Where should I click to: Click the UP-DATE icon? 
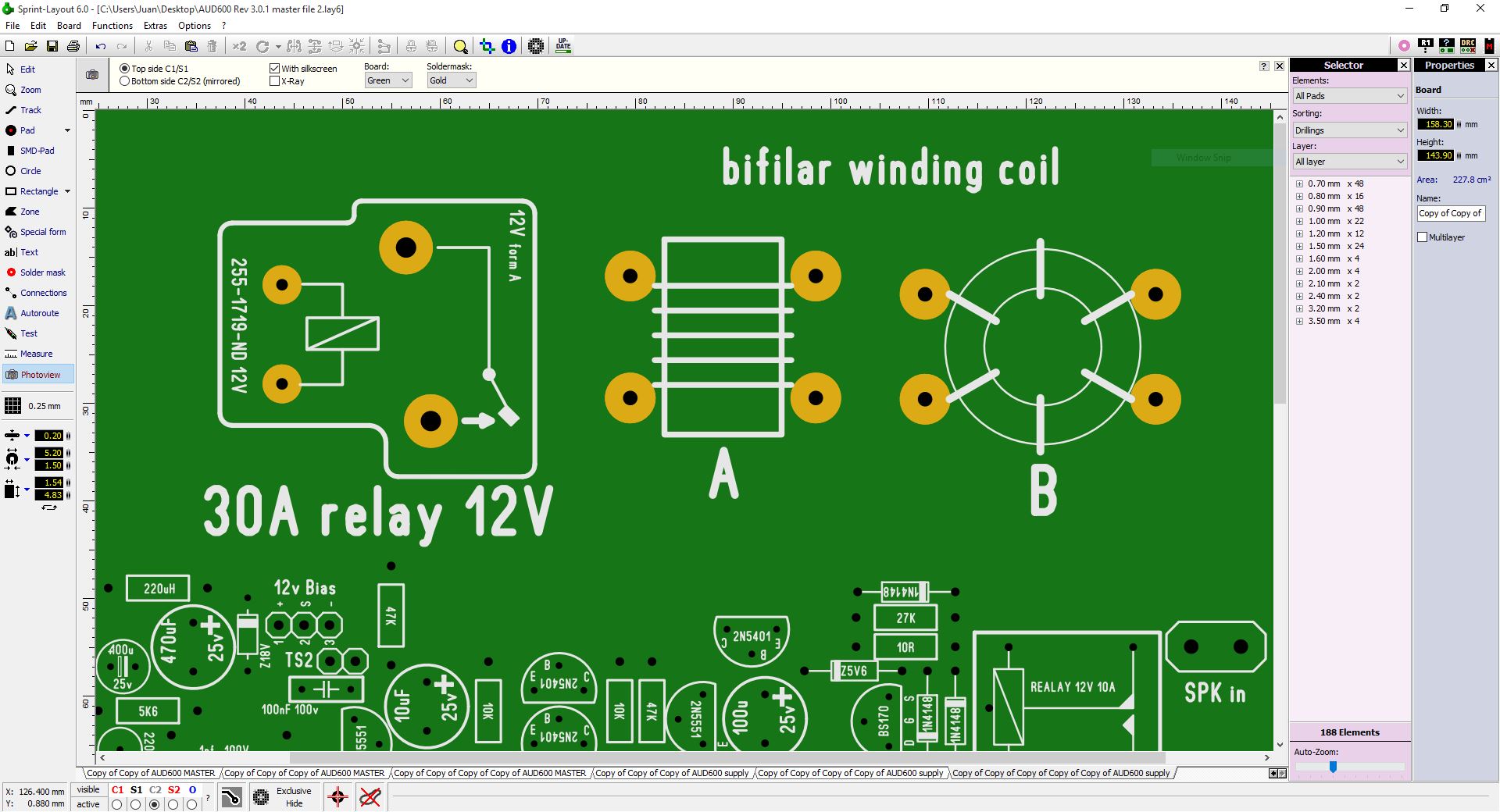563,46
